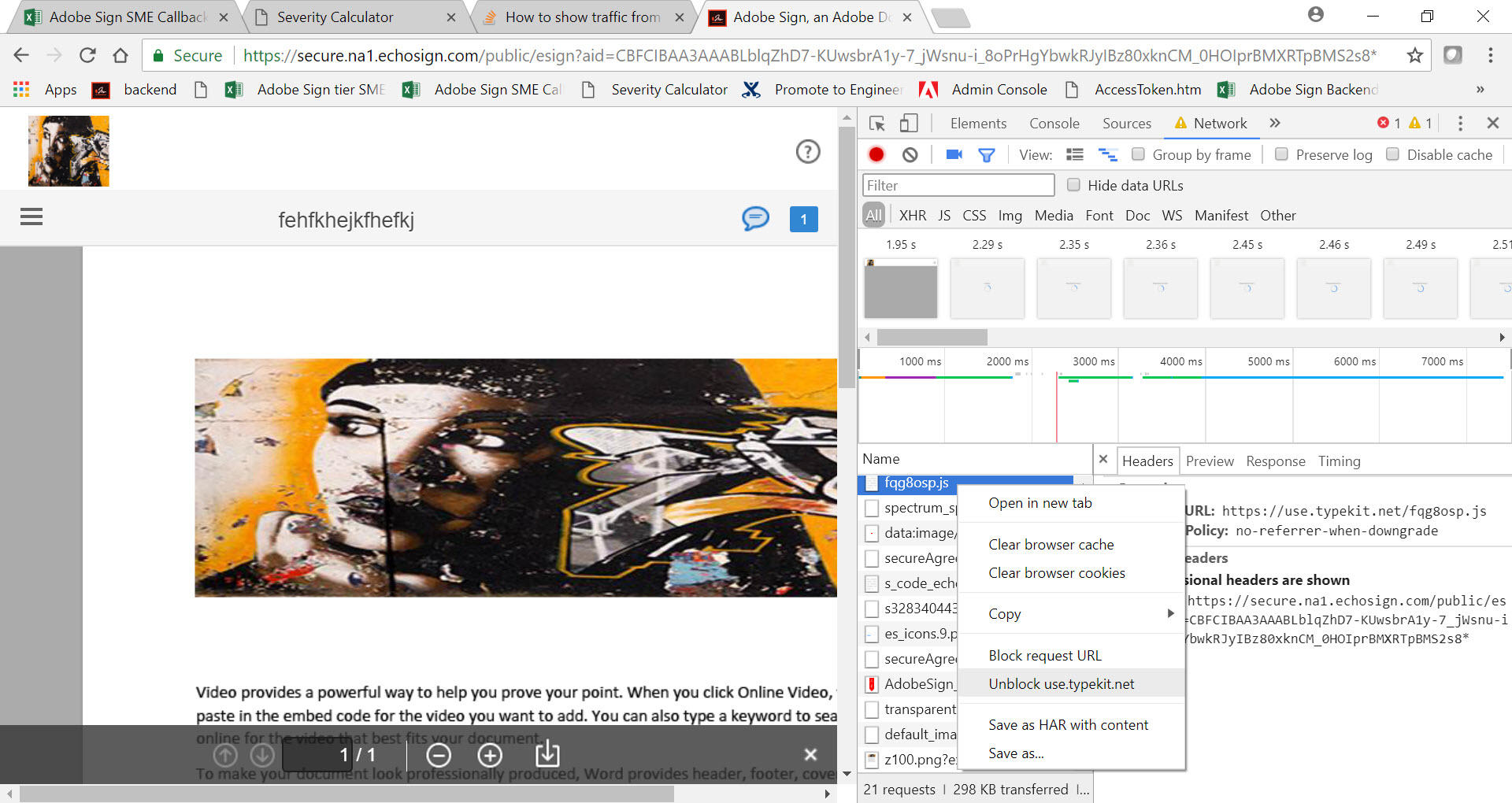The width and height of the screenshot is (1512, 803).
Task: Toggle the network filter funnel icon
Action: (986, 155)
